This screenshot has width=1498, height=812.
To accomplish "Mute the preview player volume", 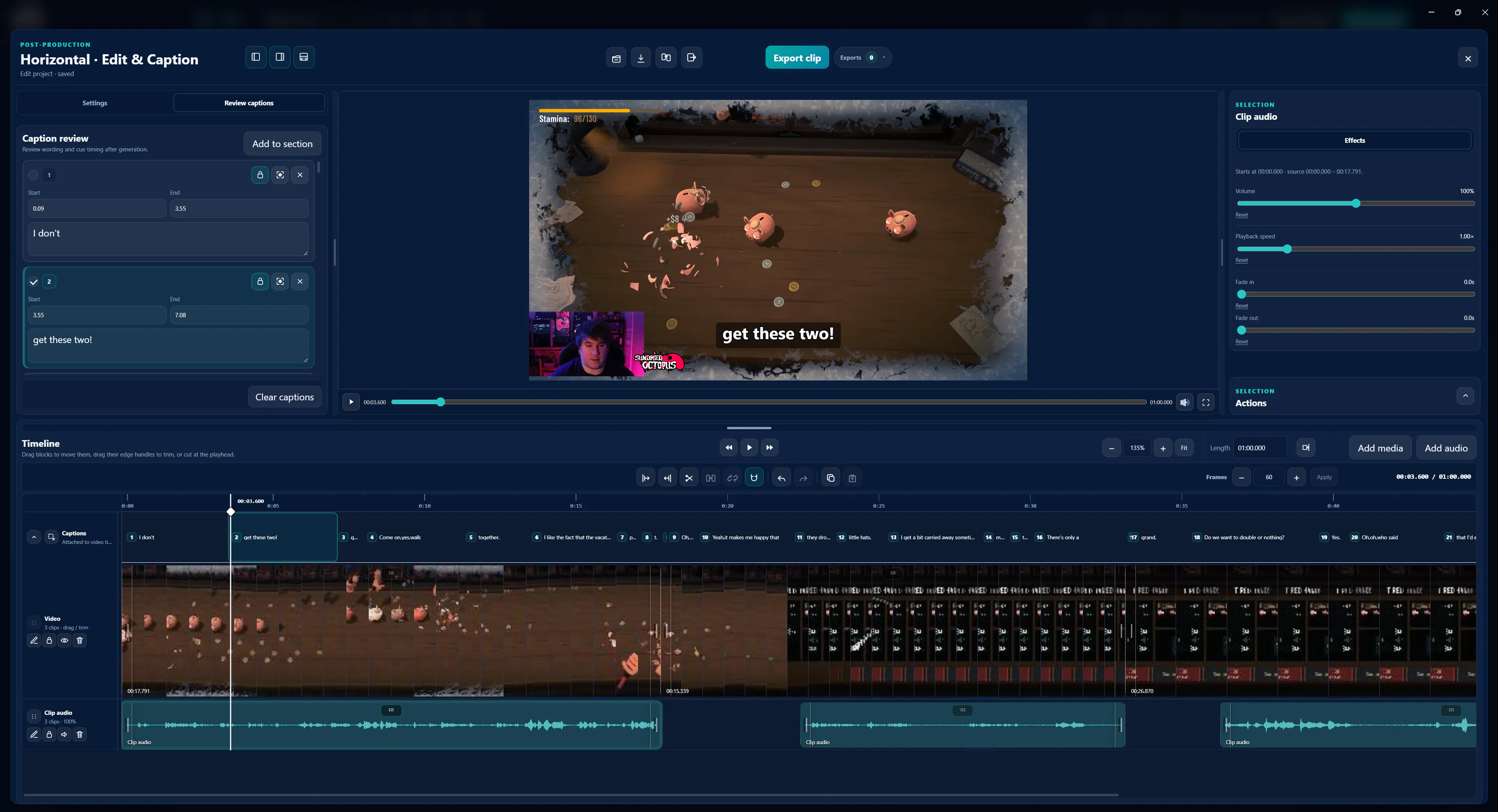I will click(1185, 402).
